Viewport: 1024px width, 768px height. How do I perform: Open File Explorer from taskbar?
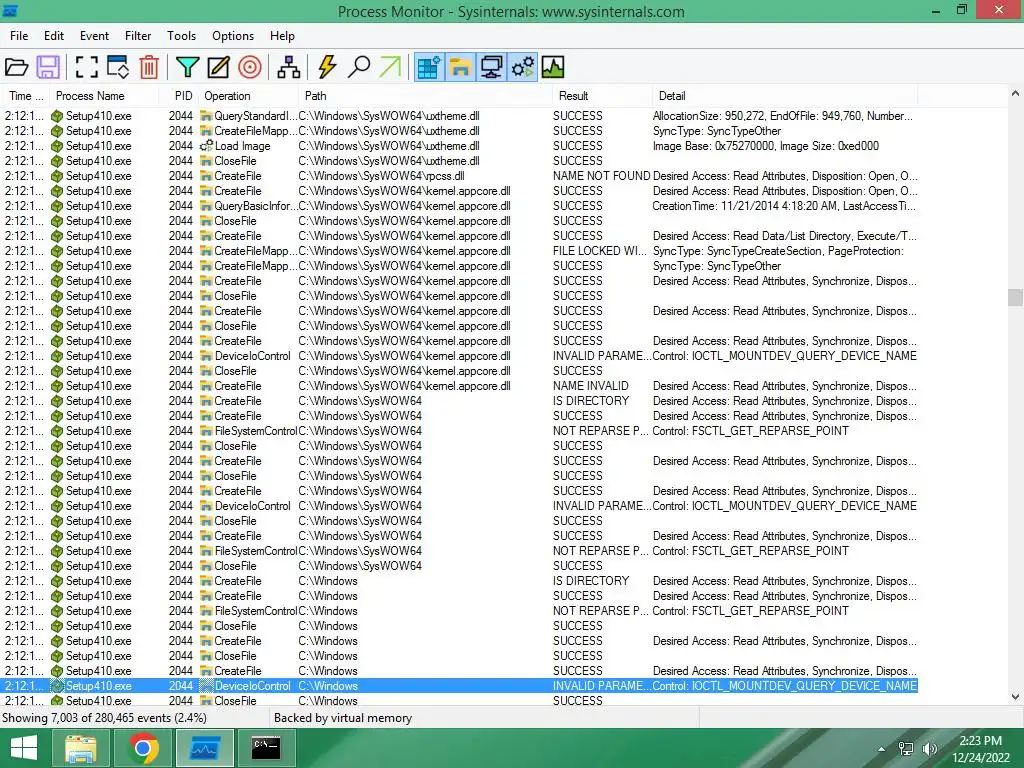coord(81,748)
